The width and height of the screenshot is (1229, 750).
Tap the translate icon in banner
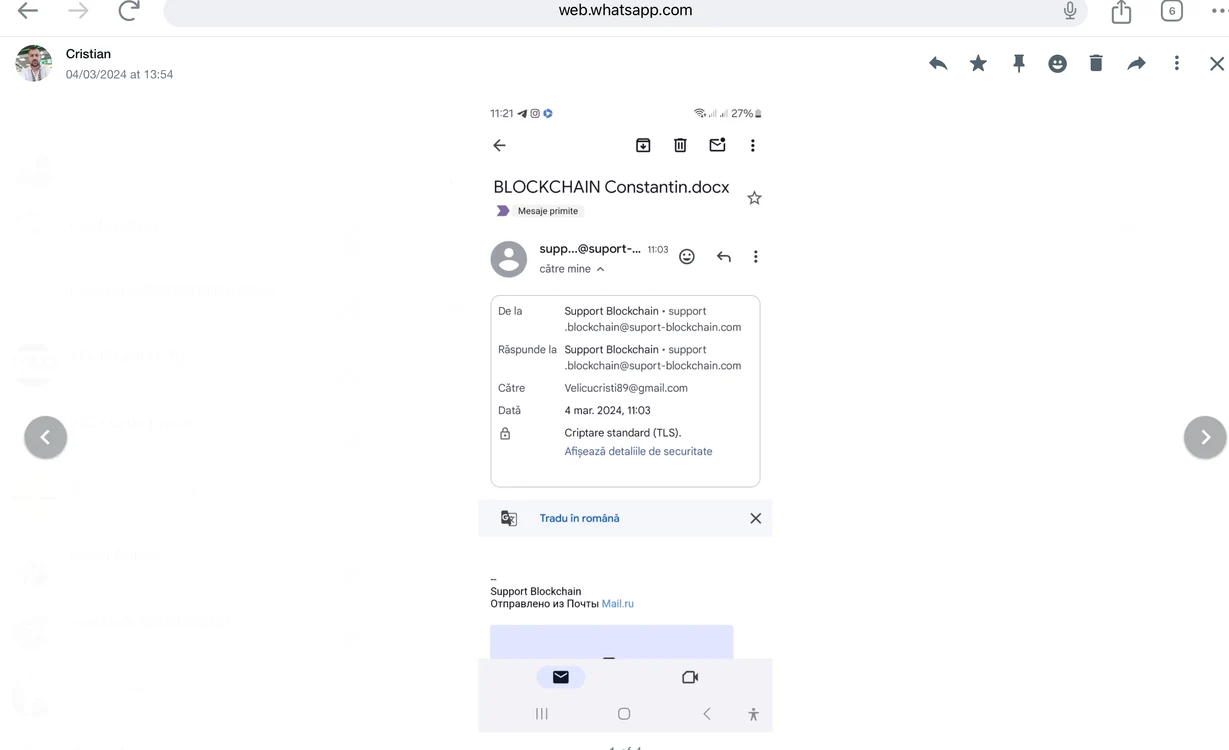[509, 518]
